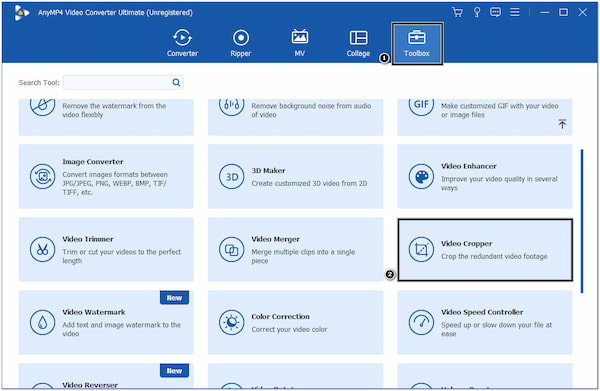Switch to the Converter tab
Image resolution: width=600 pixels, height=391 pixels.
[x=182, y=43]
